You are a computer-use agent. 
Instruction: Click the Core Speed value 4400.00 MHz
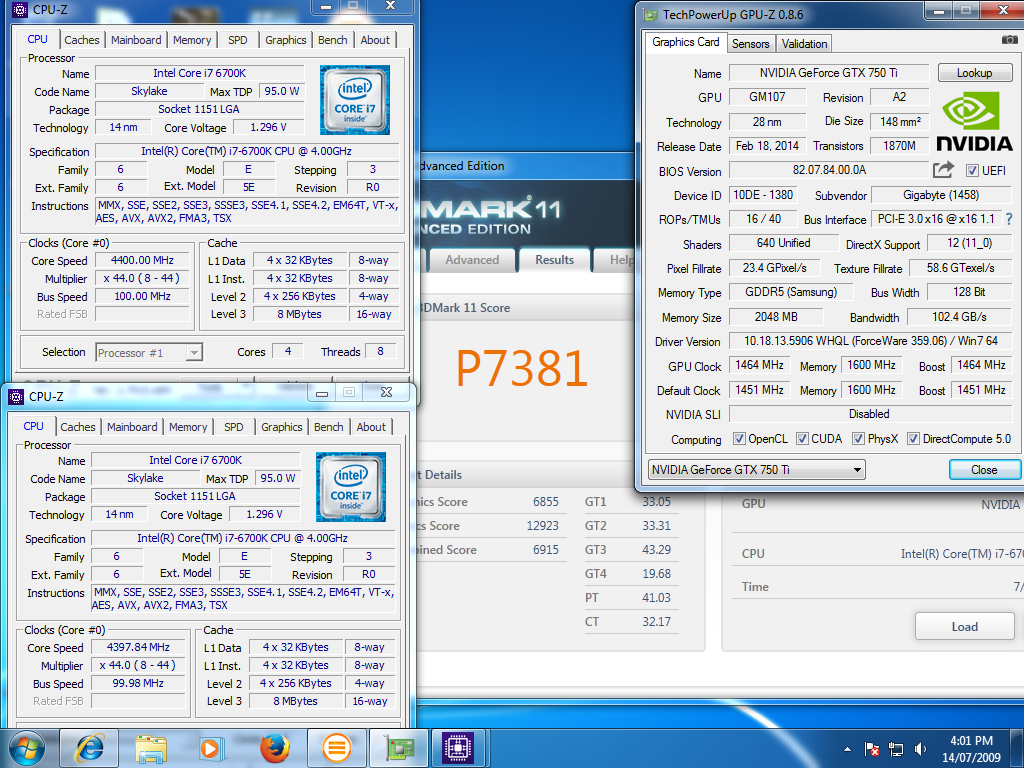pyautogui.click(x=142, y=260)
